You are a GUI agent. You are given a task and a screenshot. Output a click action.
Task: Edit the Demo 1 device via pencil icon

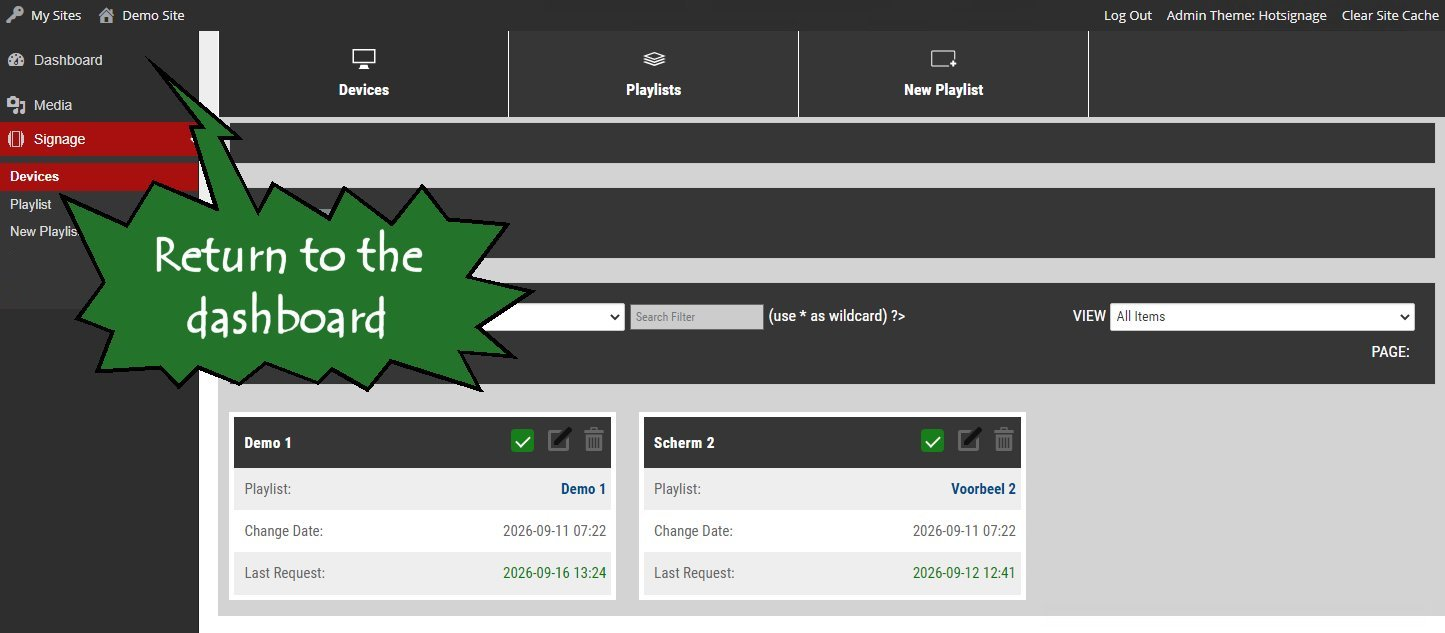(559, 440)
